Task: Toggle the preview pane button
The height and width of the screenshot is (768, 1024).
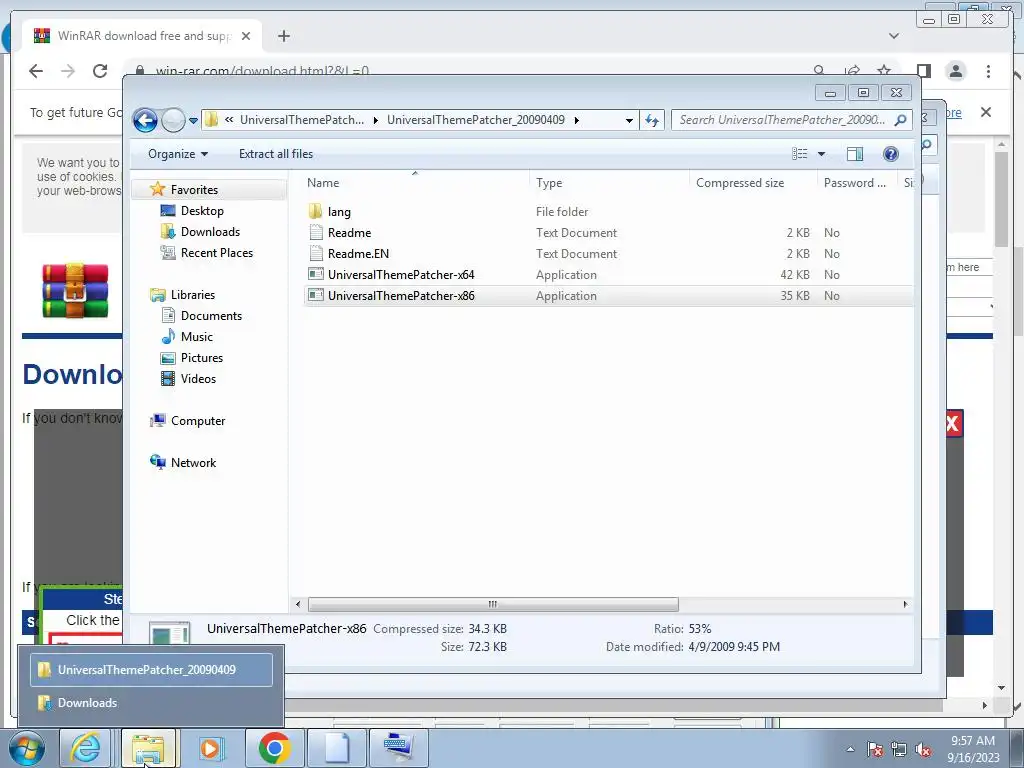Action: point(854,154)
